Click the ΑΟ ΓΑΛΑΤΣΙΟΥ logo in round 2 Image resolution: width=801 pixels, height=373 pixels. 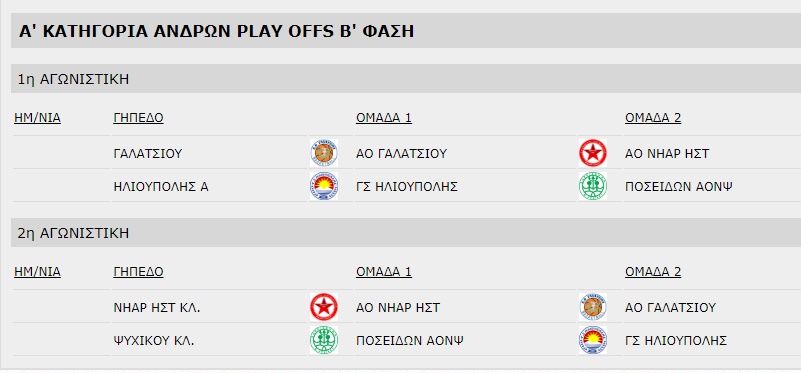(593, 307)
